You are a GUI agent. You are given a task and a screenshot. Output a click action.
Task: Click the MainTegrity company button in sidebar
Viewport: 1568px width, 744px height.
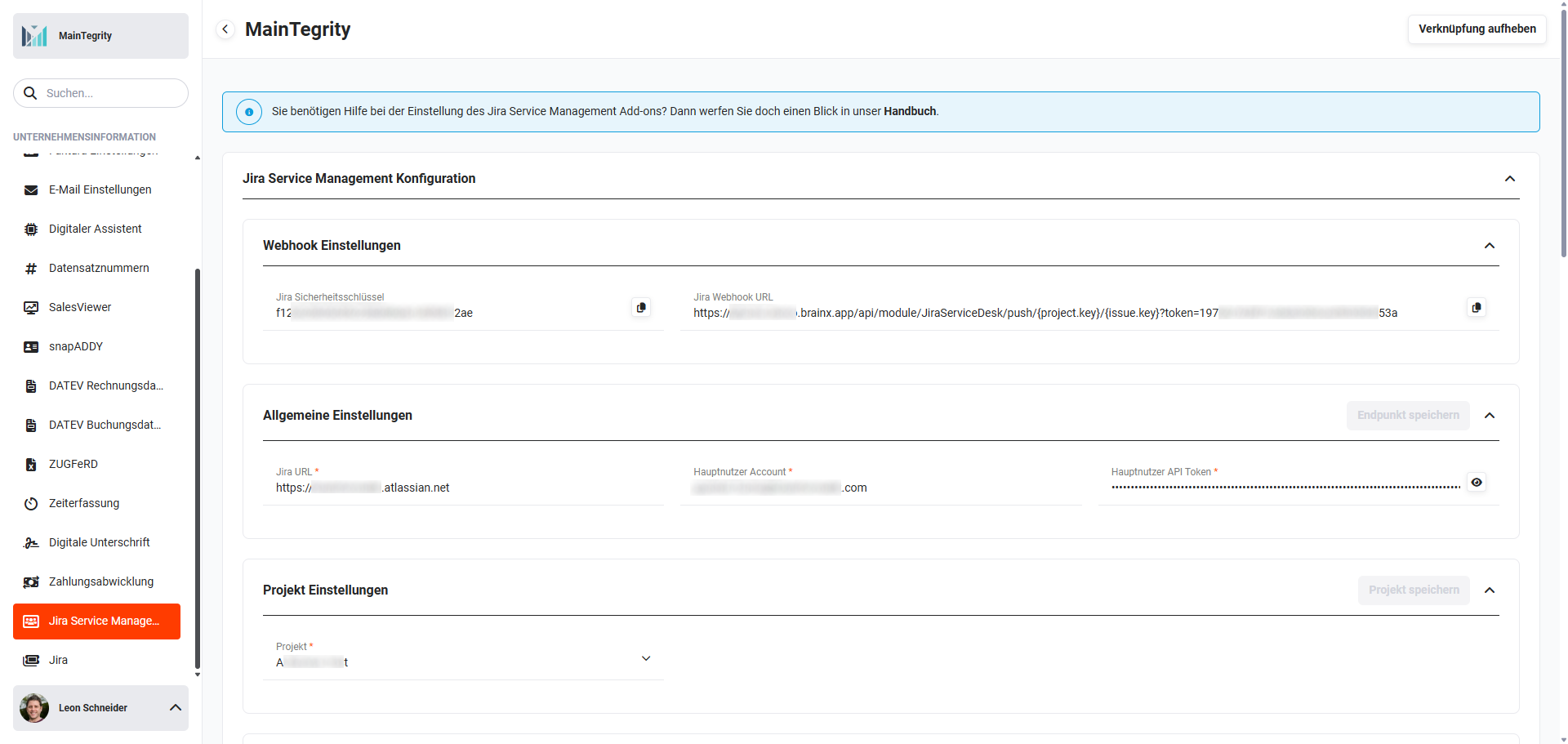[100, 35]
